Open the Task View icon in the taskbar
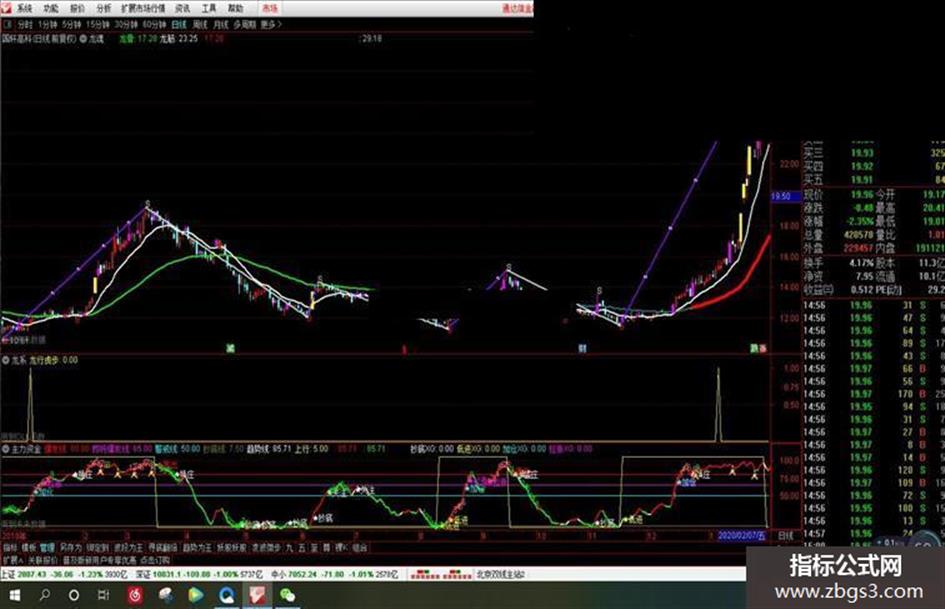Screen dimensions: 945x609 pyautogui.click(x=104, y=595)
